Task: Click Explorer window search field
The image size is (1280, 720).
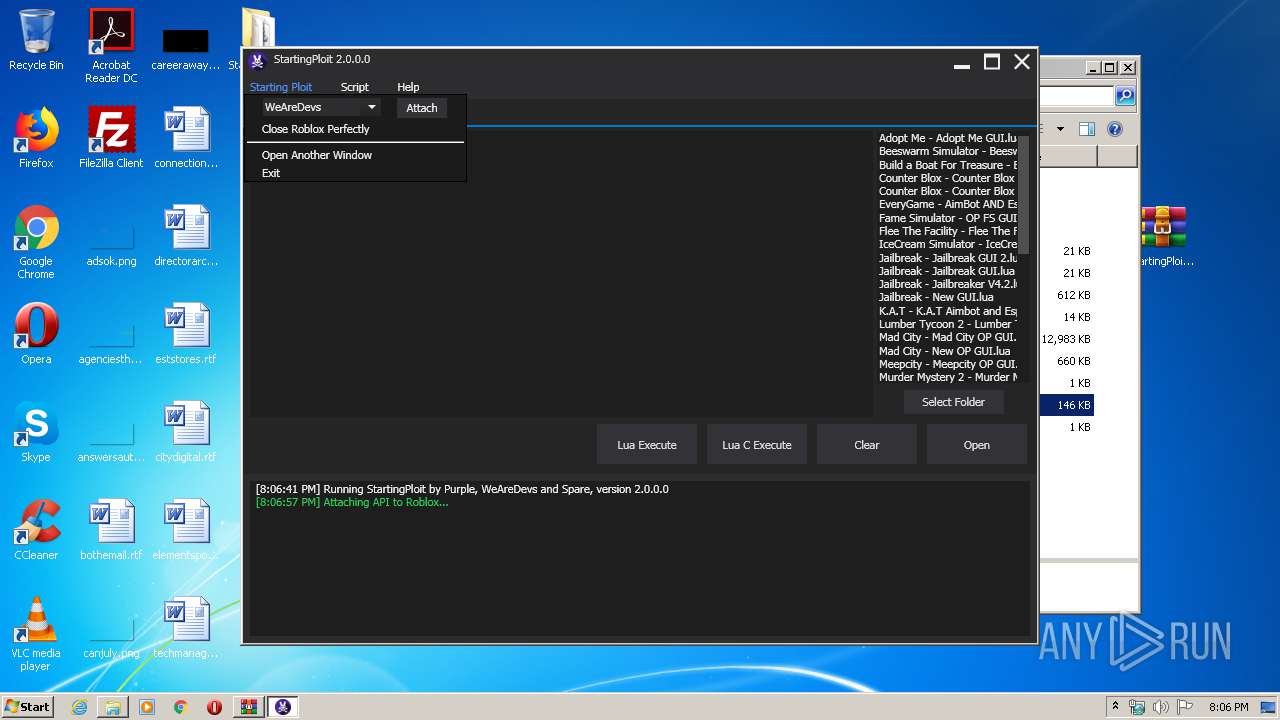Action: tap(1077, 96)
